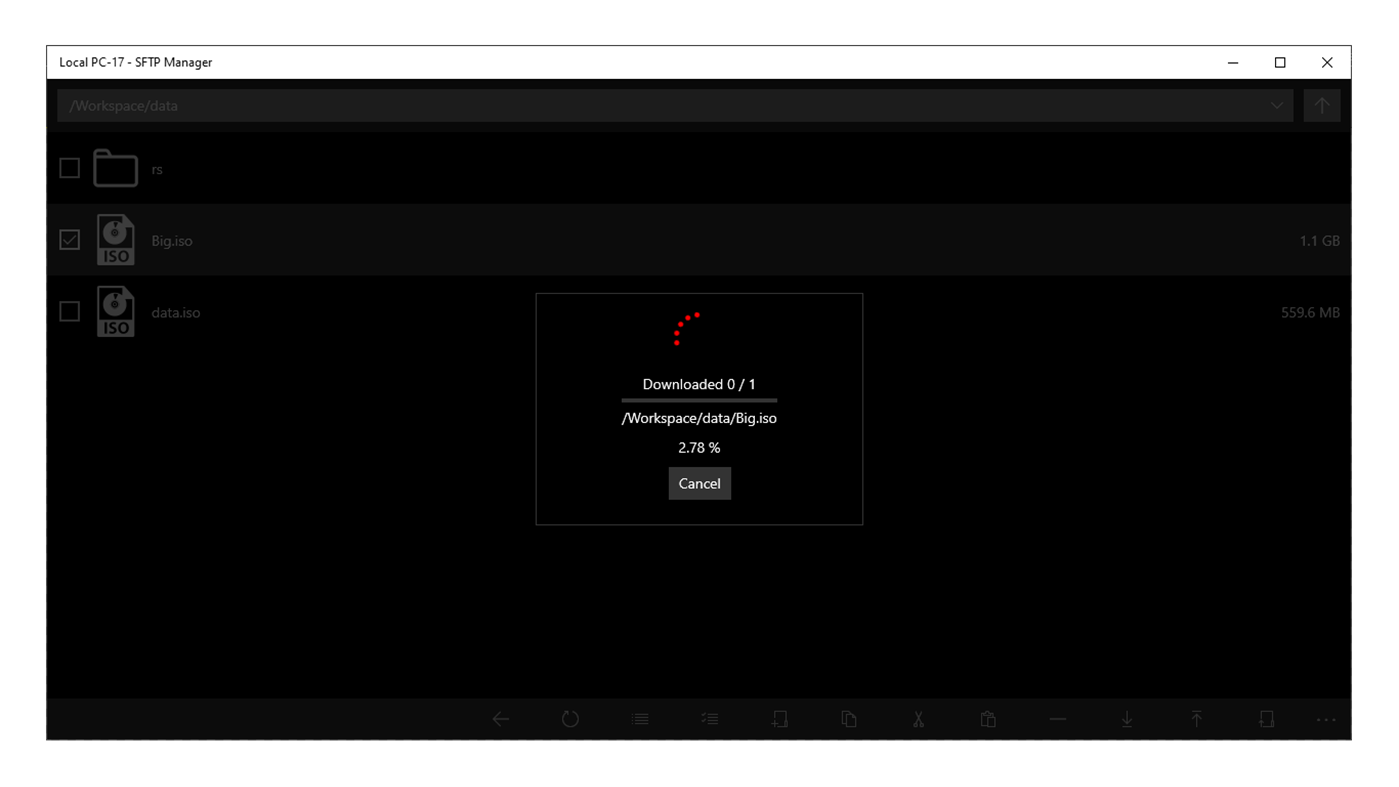
Task: Open the rs folder
Action: coord(157,168)
